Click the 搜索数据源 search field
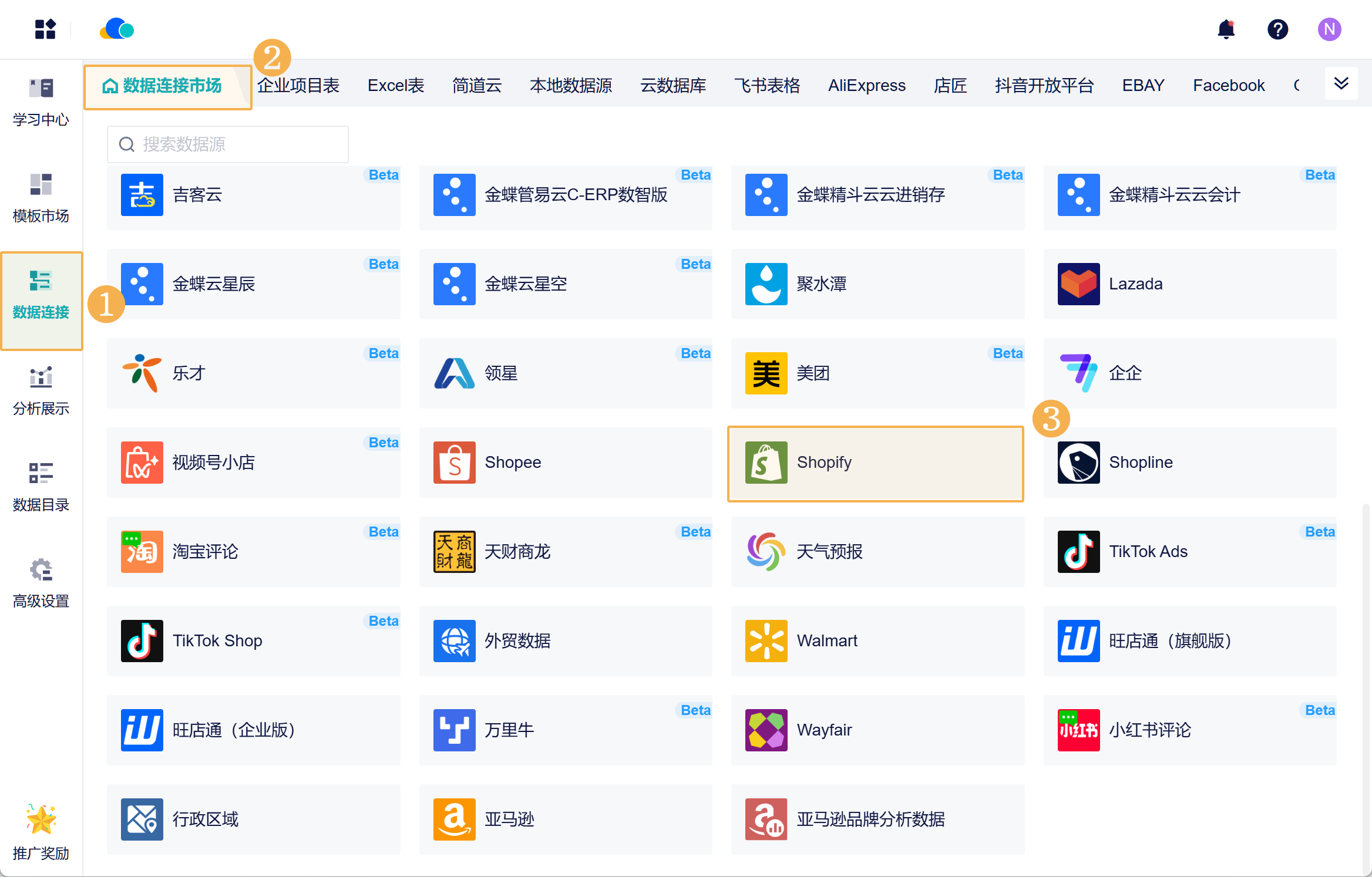 (x=228, y=144)
